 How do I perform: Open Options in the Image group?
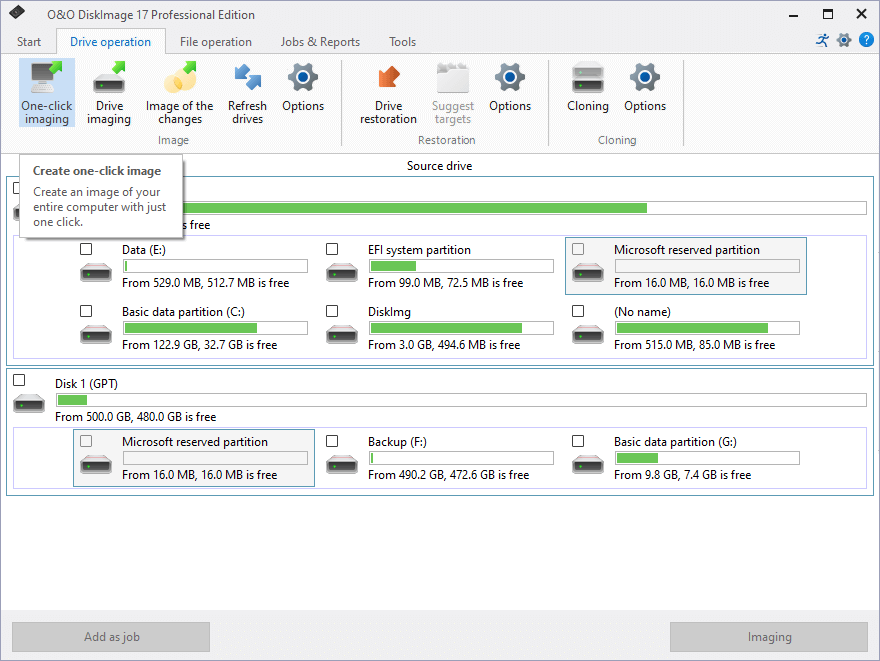[x=303, y=88]
